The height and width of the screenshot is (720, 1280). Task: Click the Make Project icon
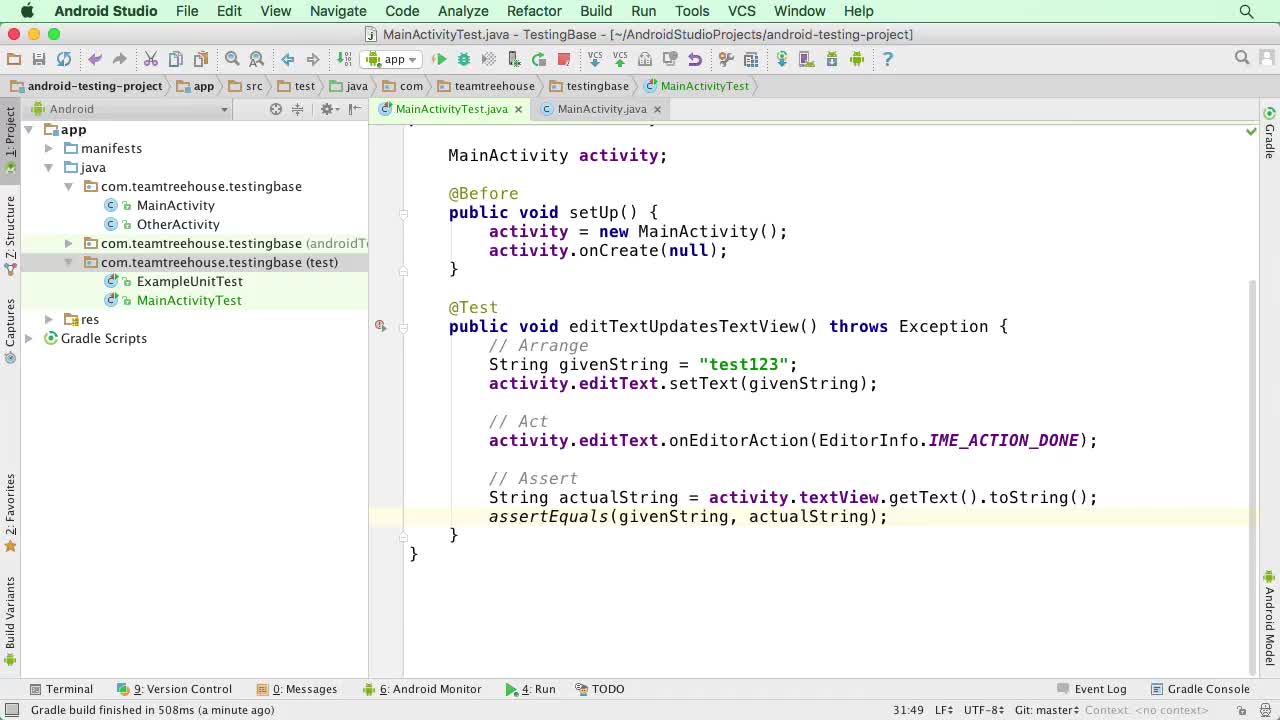tap(344, 59)
